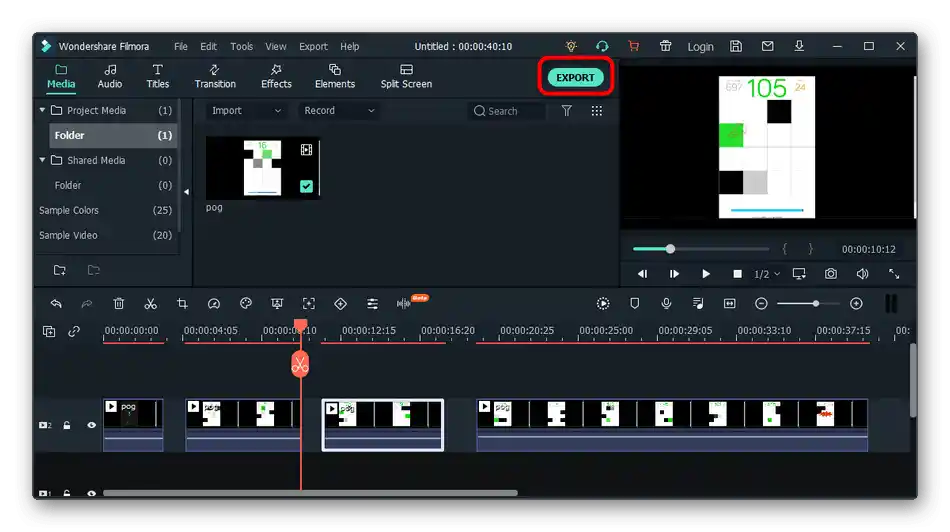Activate Motion Tracking crosshair icon
Screen dimensions: 950x532
[x=308, y=304]
